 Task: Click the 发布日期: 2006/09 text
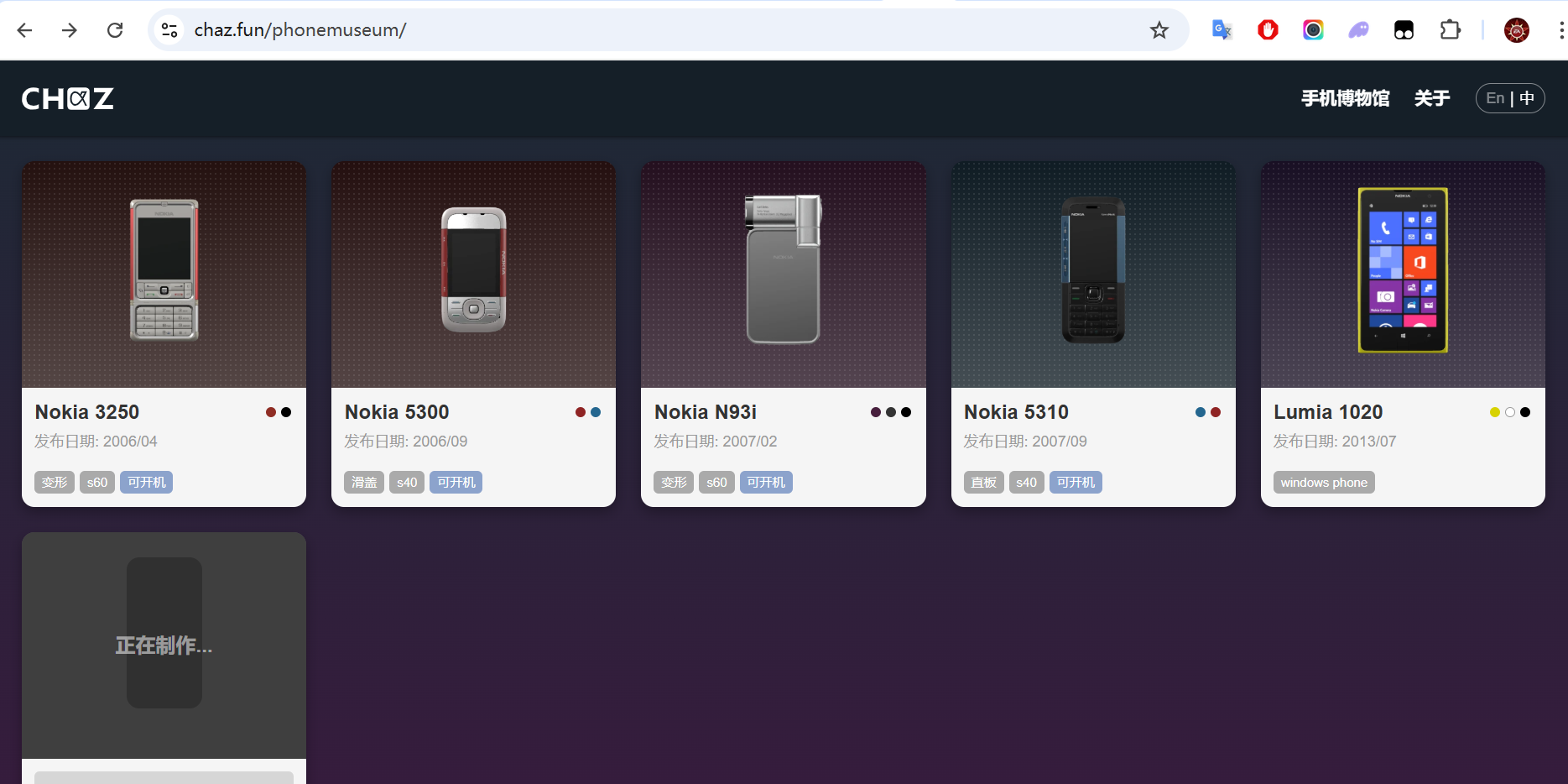point(406,442)
